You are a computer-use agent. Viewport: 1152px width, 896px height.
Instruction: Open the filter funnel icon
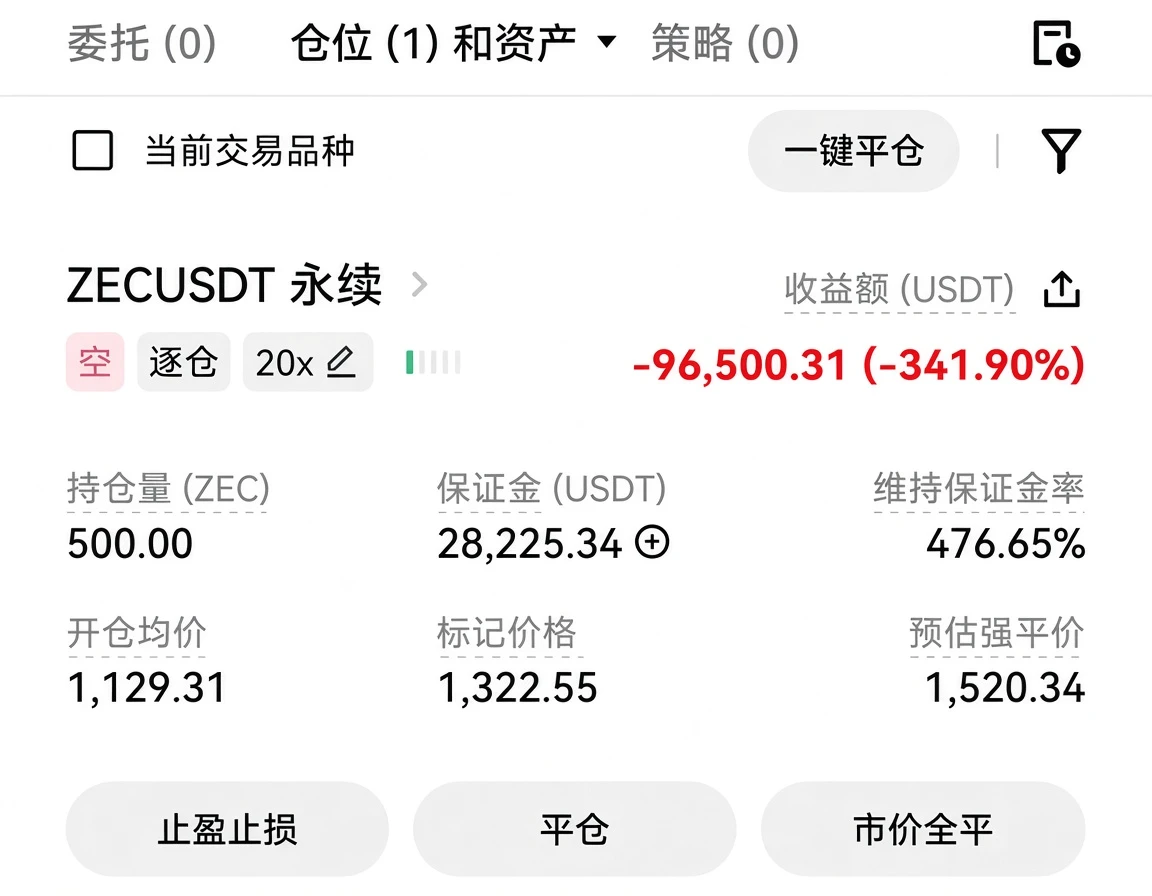point(1061,151)
